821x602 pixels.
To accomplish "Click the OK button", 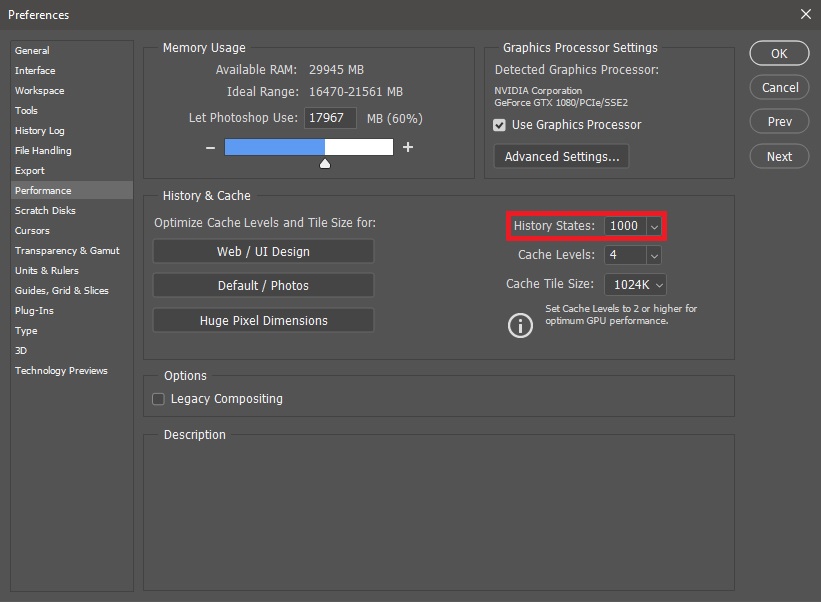I will [x=779, y=54].
